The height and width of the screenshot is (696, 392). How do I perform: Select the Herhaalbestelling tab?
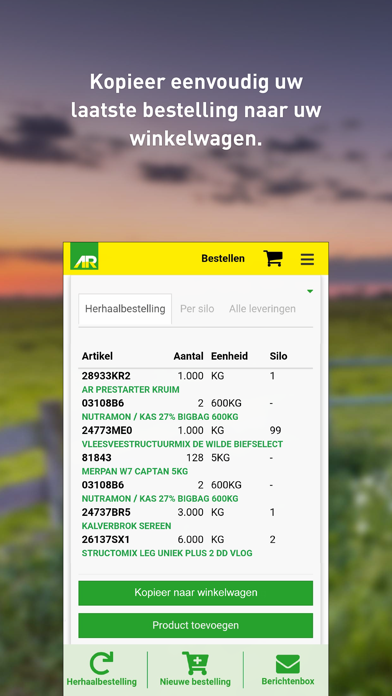125,308
